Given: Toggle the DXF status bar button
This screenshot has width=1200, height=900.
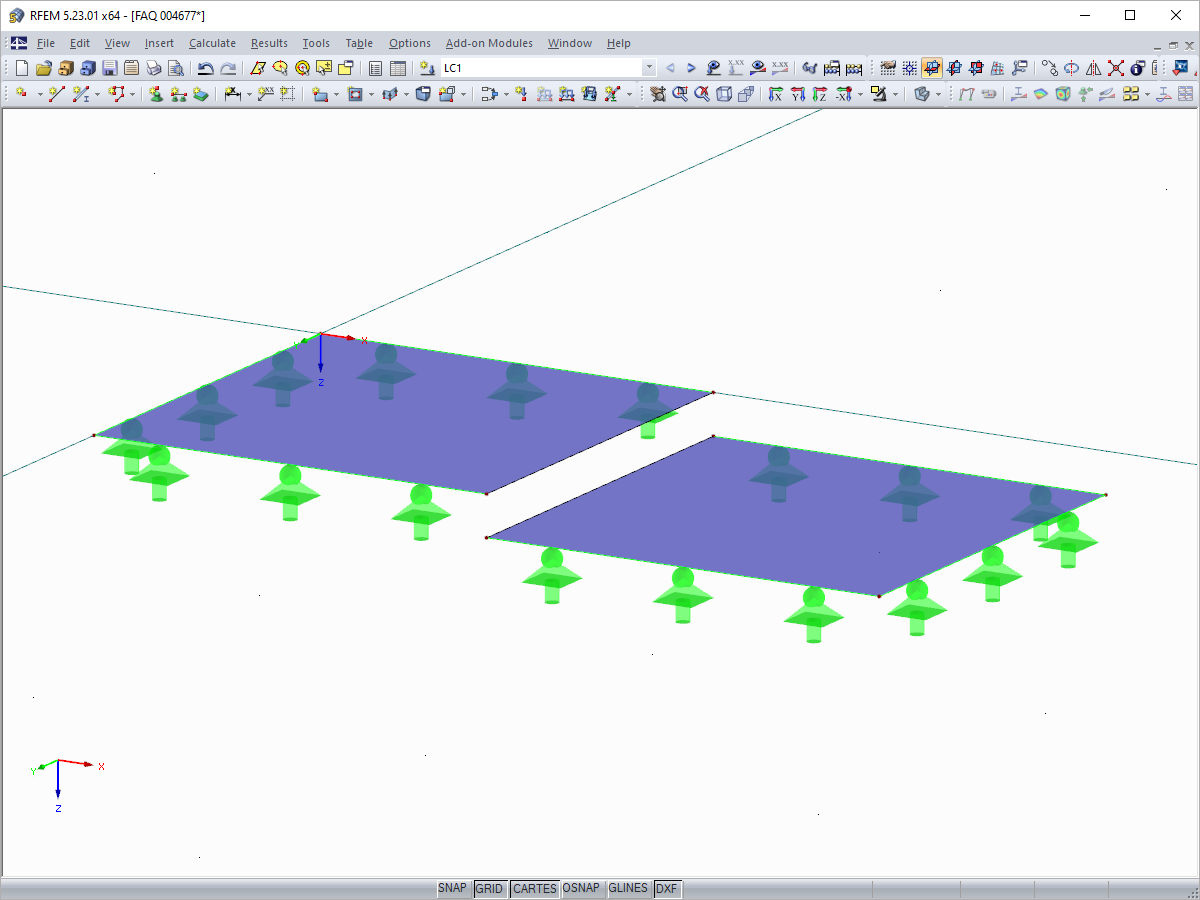Looking at the screenshot, I should point(667,888).
